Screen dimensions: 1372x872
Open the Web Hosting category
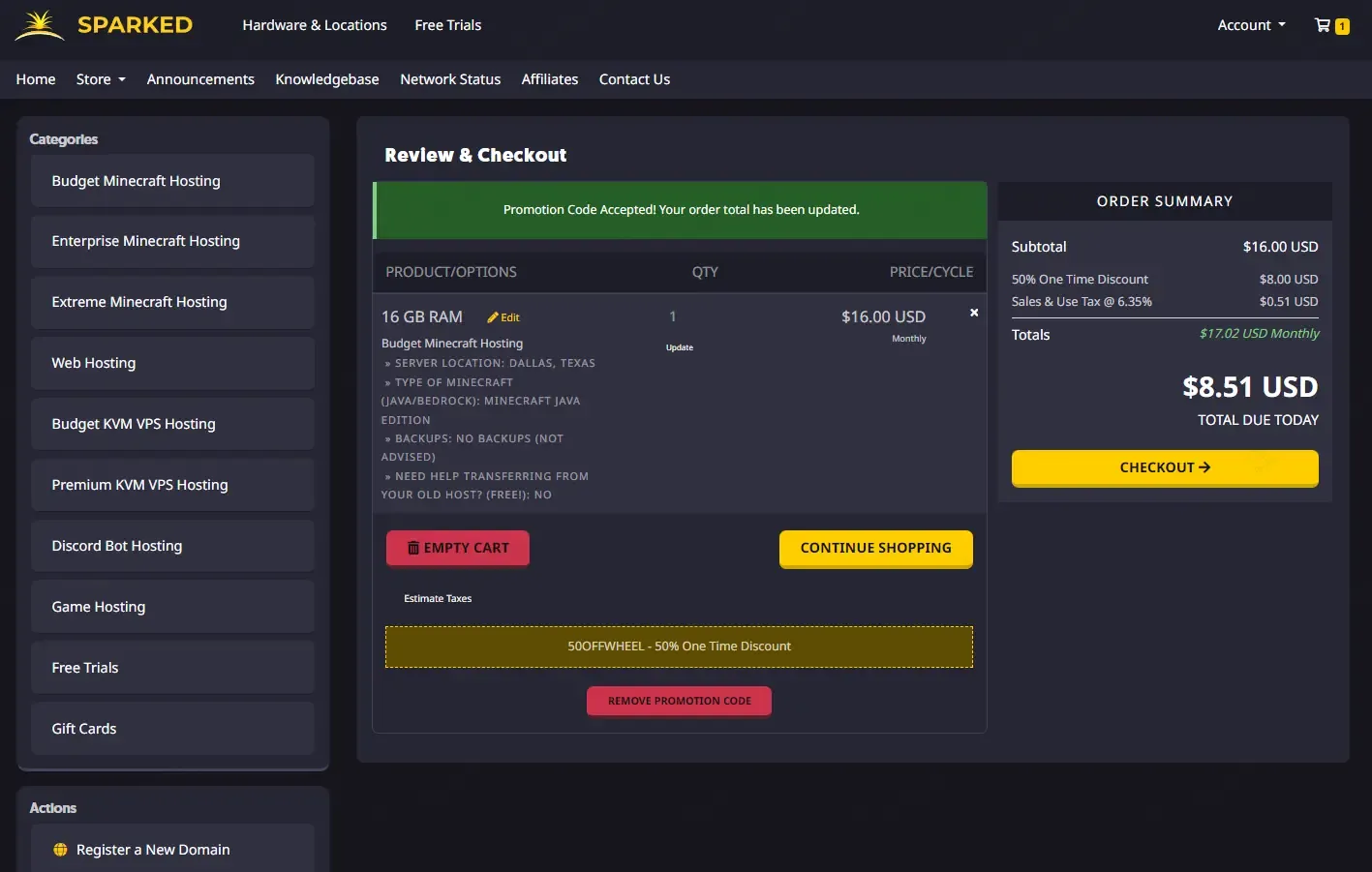point(172,363)
